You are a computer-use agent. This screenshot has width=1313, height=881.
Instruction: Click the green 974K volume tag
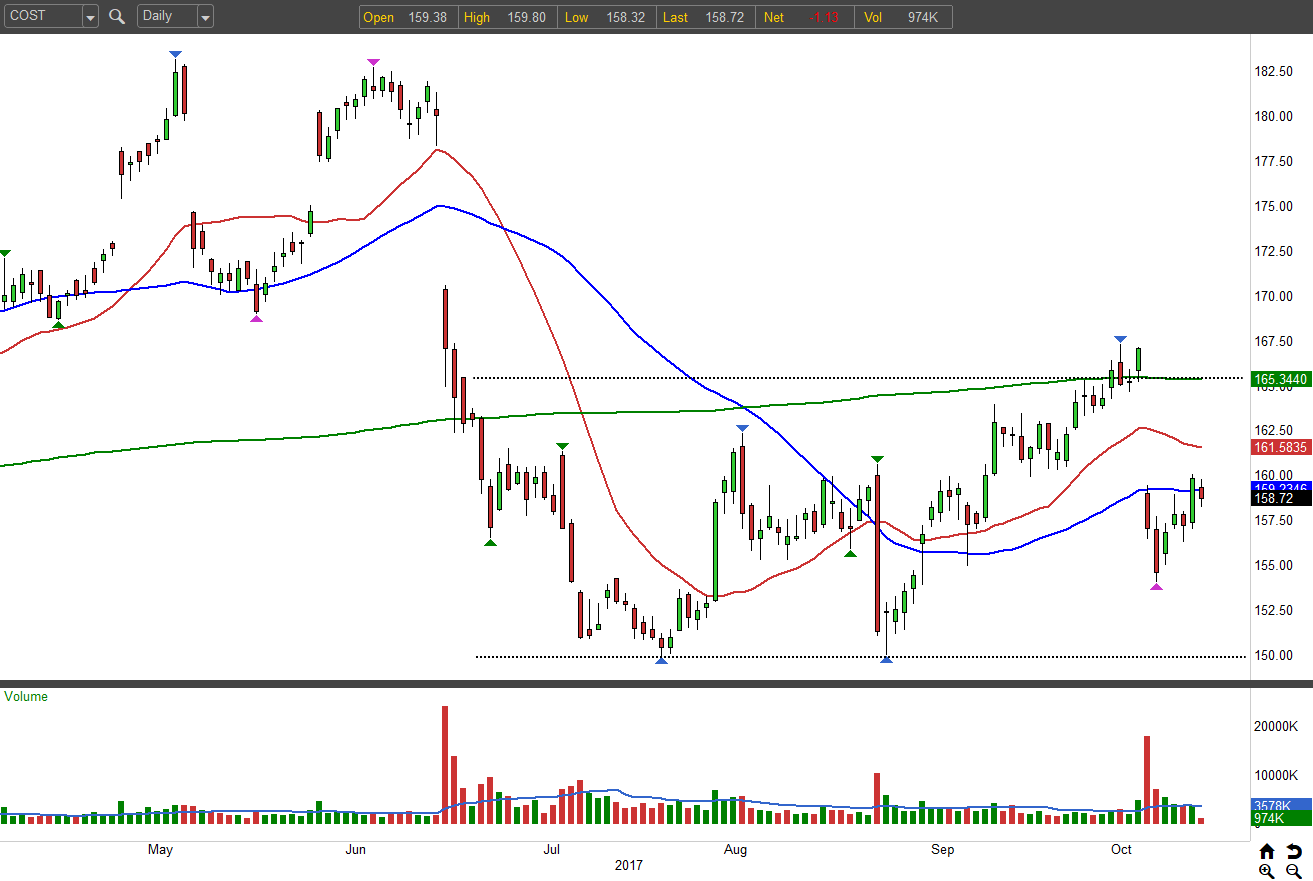(x=1281, y=819)
